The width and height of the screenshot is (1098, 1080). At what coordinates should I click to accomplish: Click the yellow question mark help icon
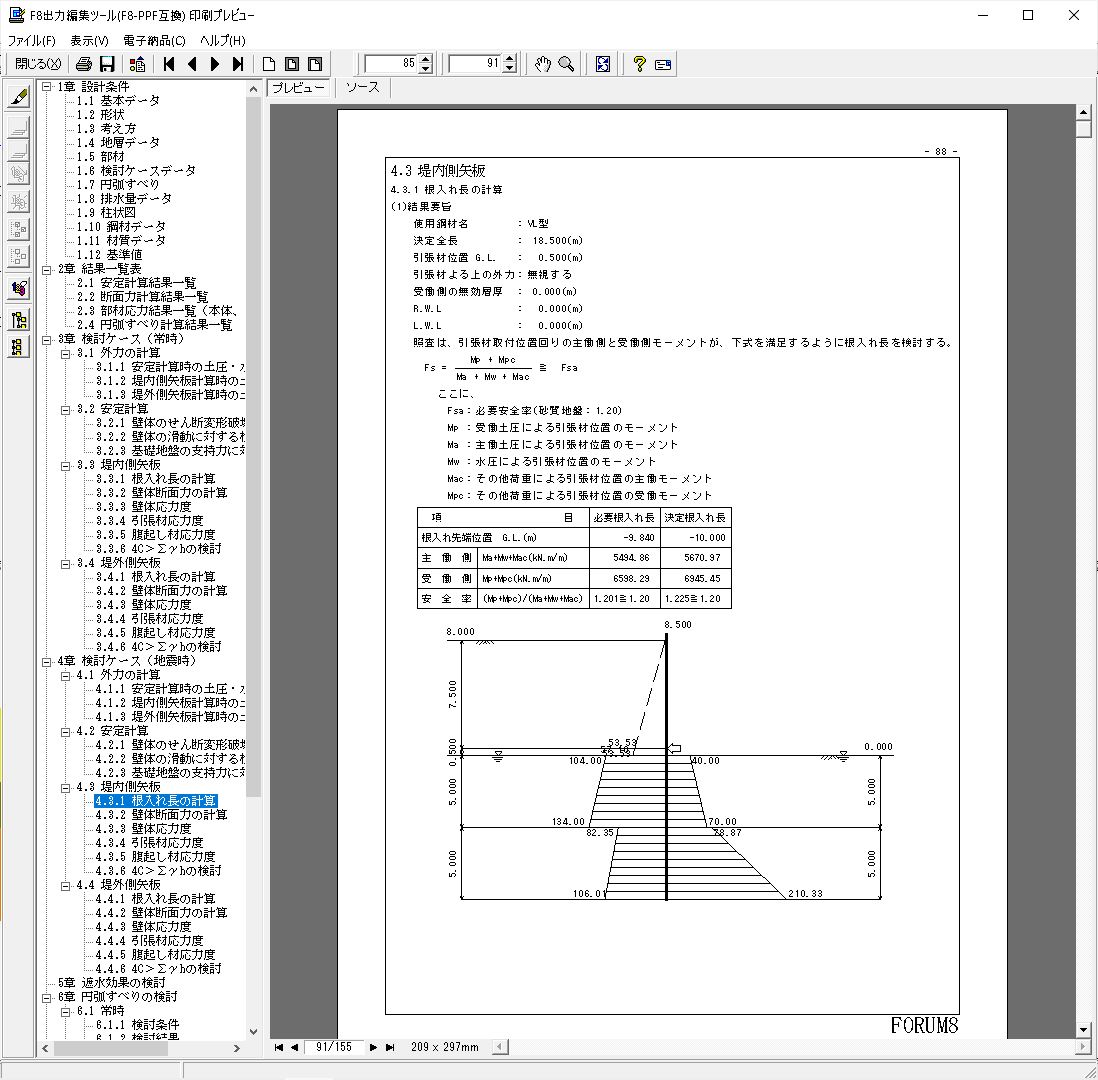click(x=639, y=64)
